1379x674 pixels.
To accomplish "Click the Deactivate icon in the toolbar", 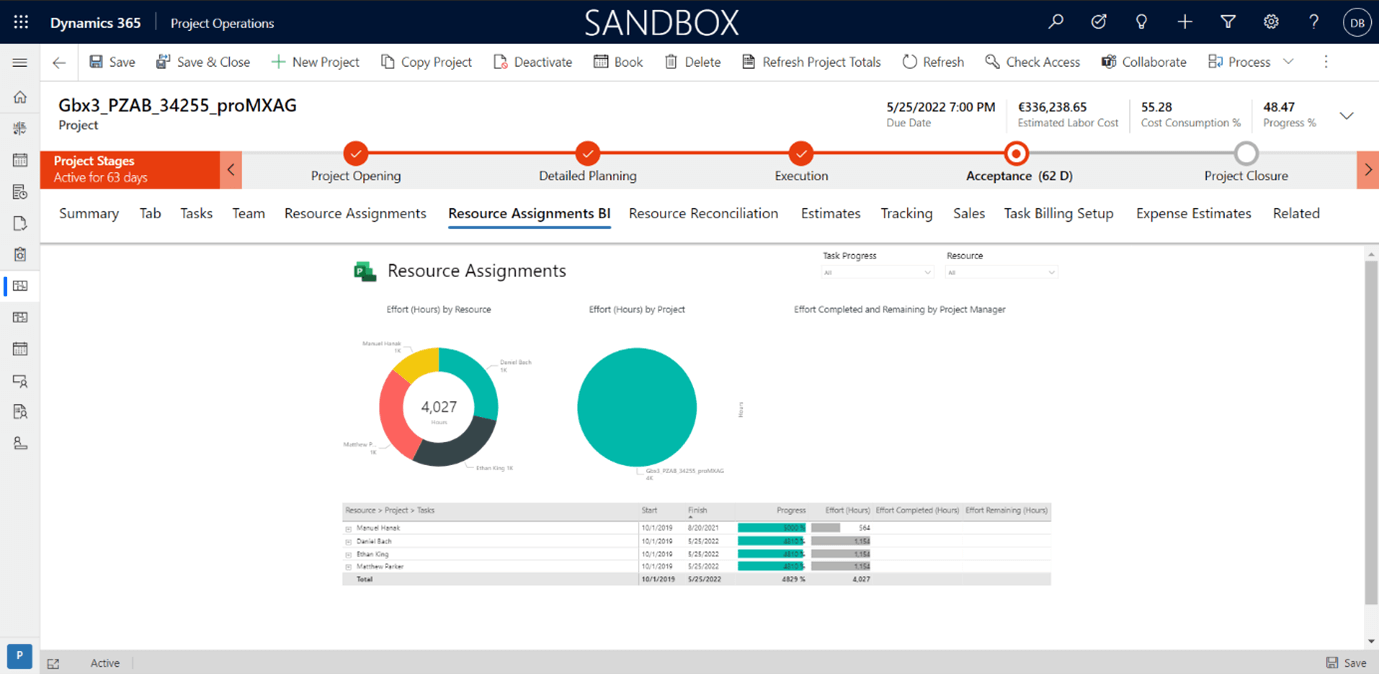I will tap(532, 61).
